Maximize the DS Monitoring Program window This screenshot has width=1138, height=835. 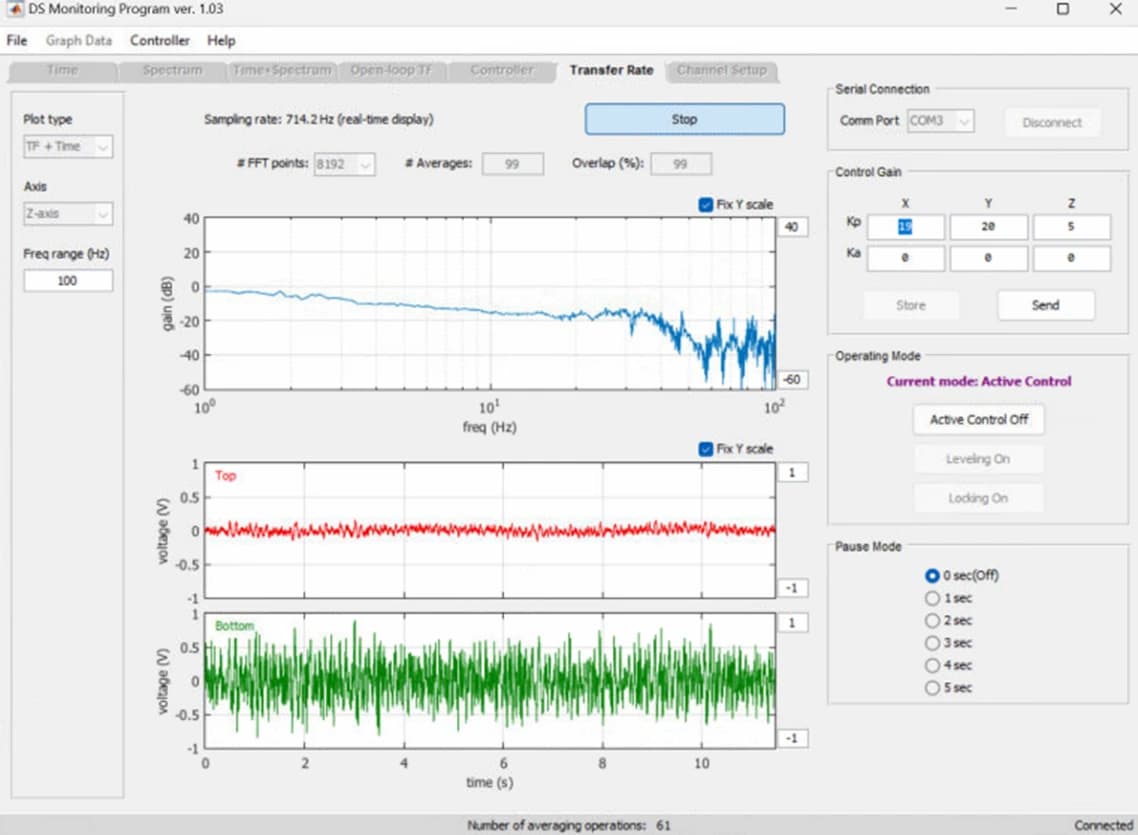click(x=1063, y=9)
